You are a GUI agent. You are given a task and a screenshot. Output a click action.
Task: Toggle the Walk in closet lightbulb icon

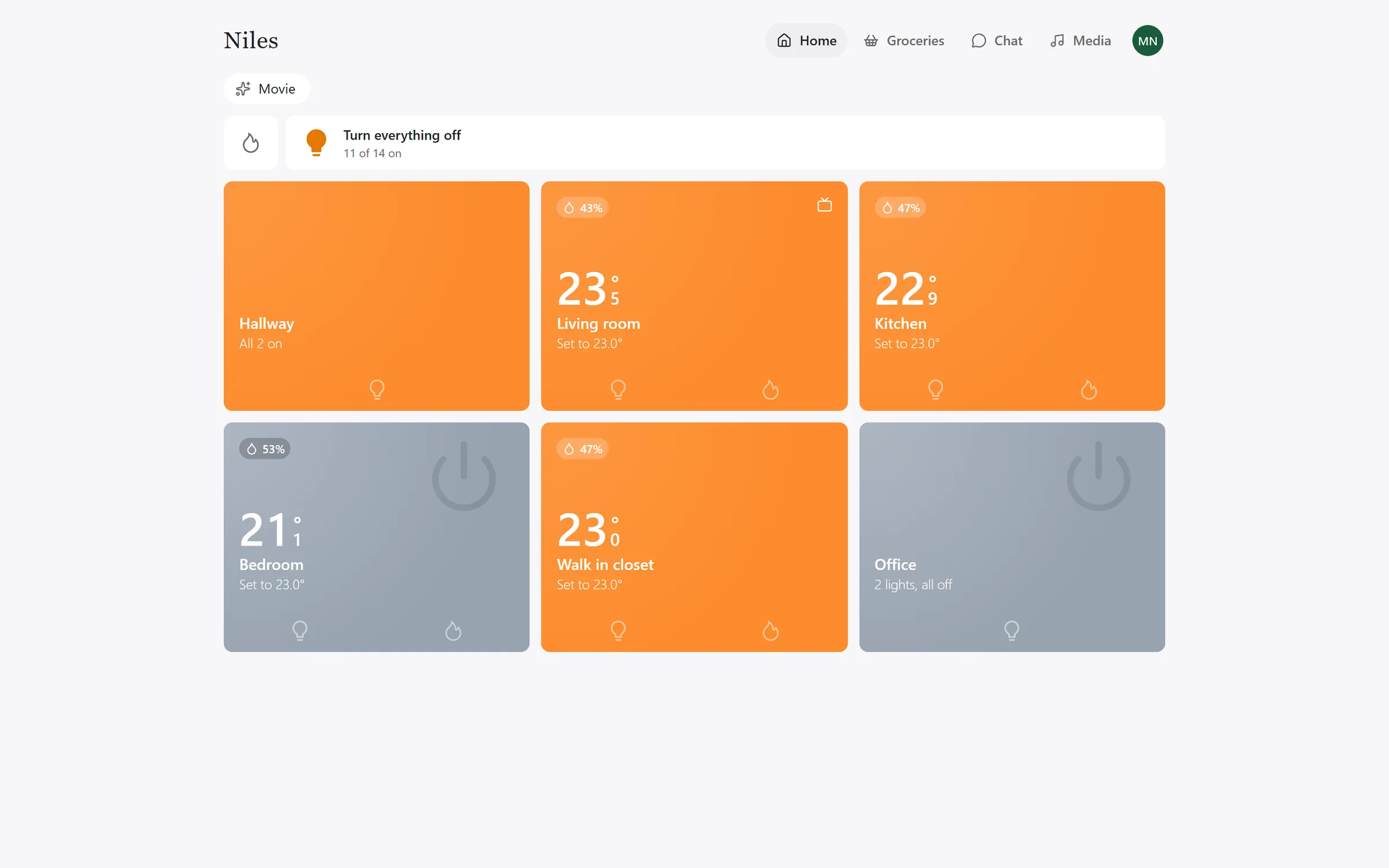pyautogui.click(x=618, y=630)
